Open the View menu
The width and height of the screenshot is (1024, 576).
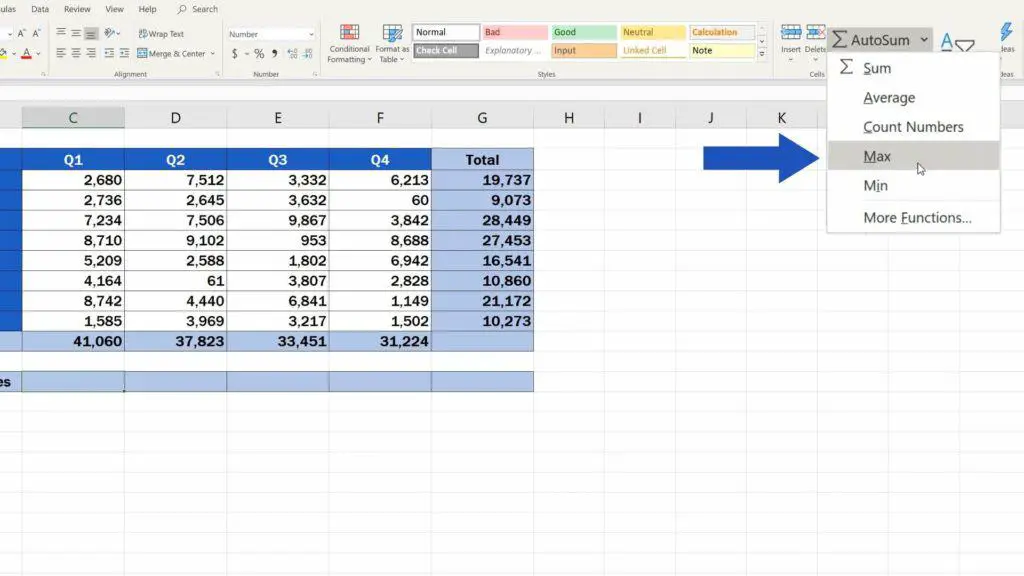114,9
